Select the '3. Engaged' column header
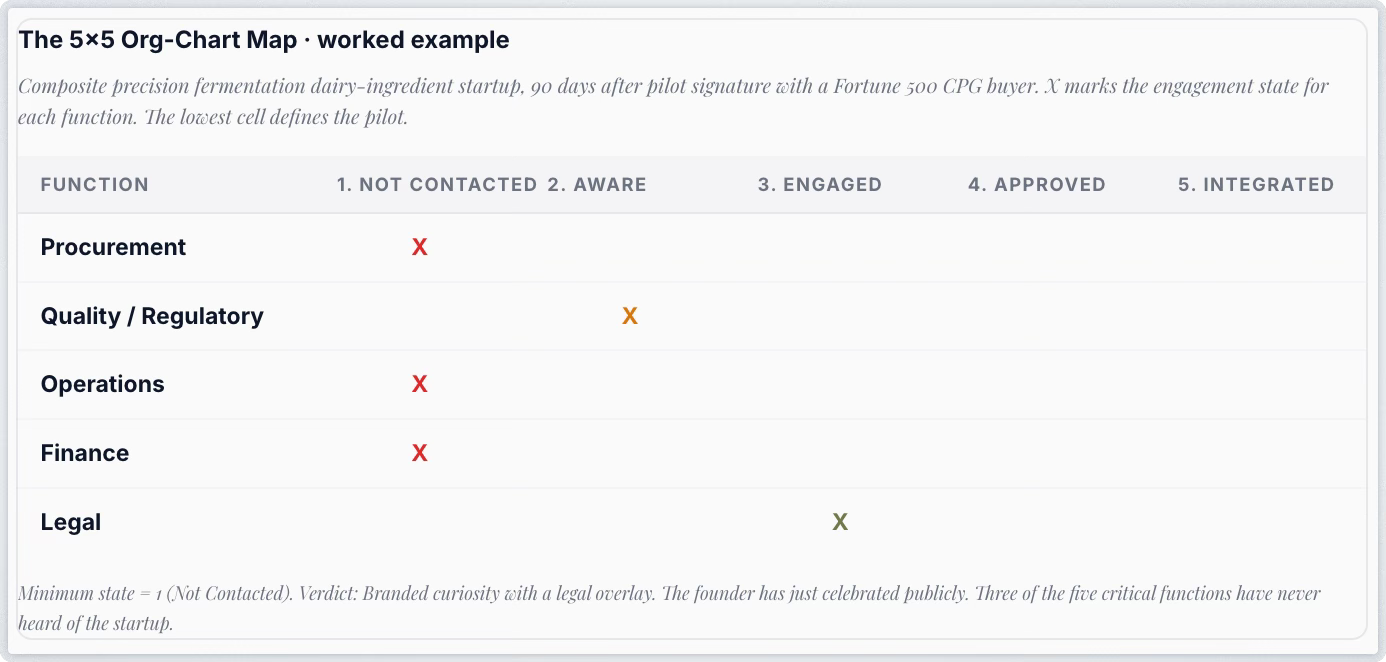1386x662 pixels. click(820, 184)
